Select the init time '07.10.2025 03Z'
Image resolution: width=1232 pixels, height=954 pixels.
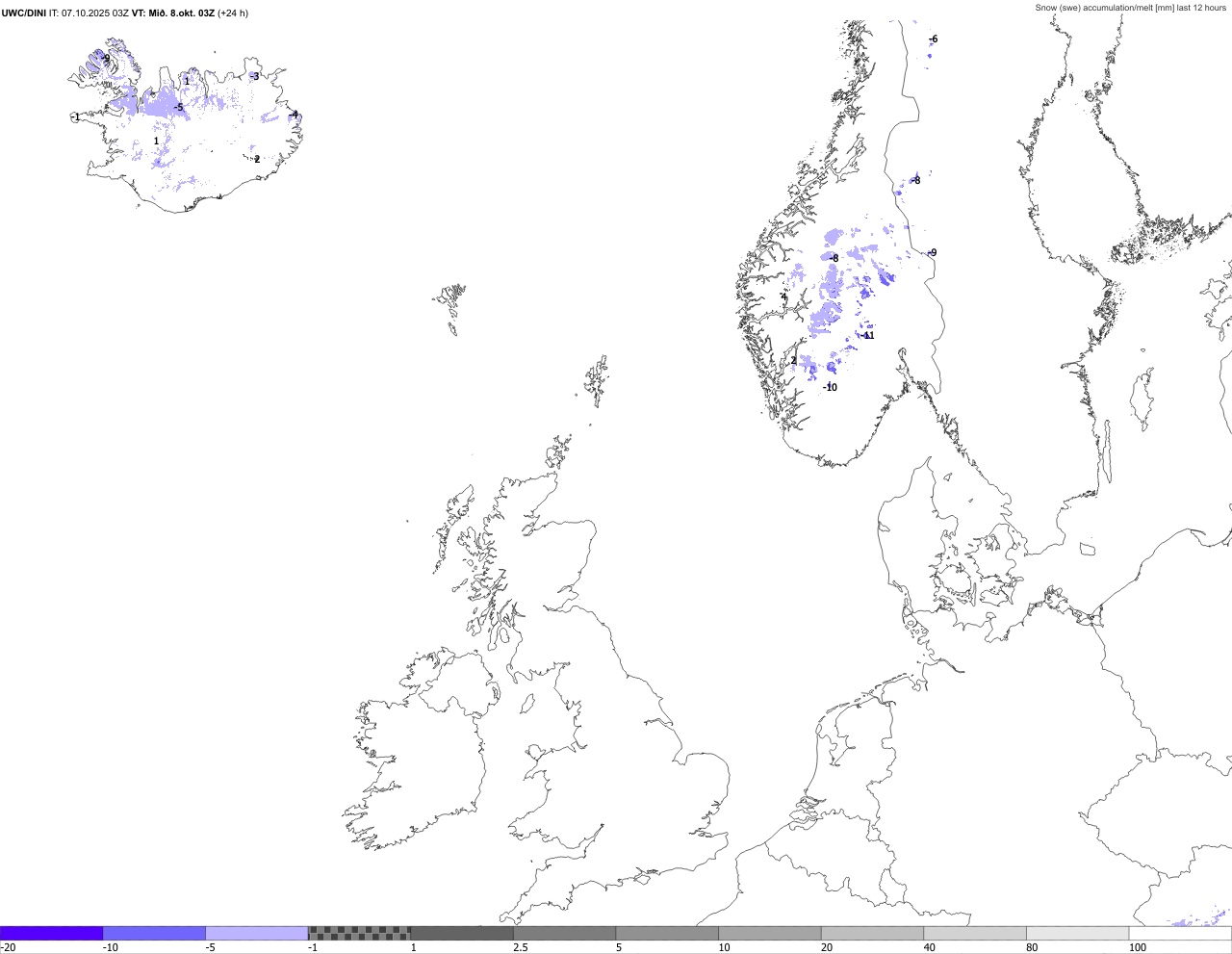(x=95, y=13)
